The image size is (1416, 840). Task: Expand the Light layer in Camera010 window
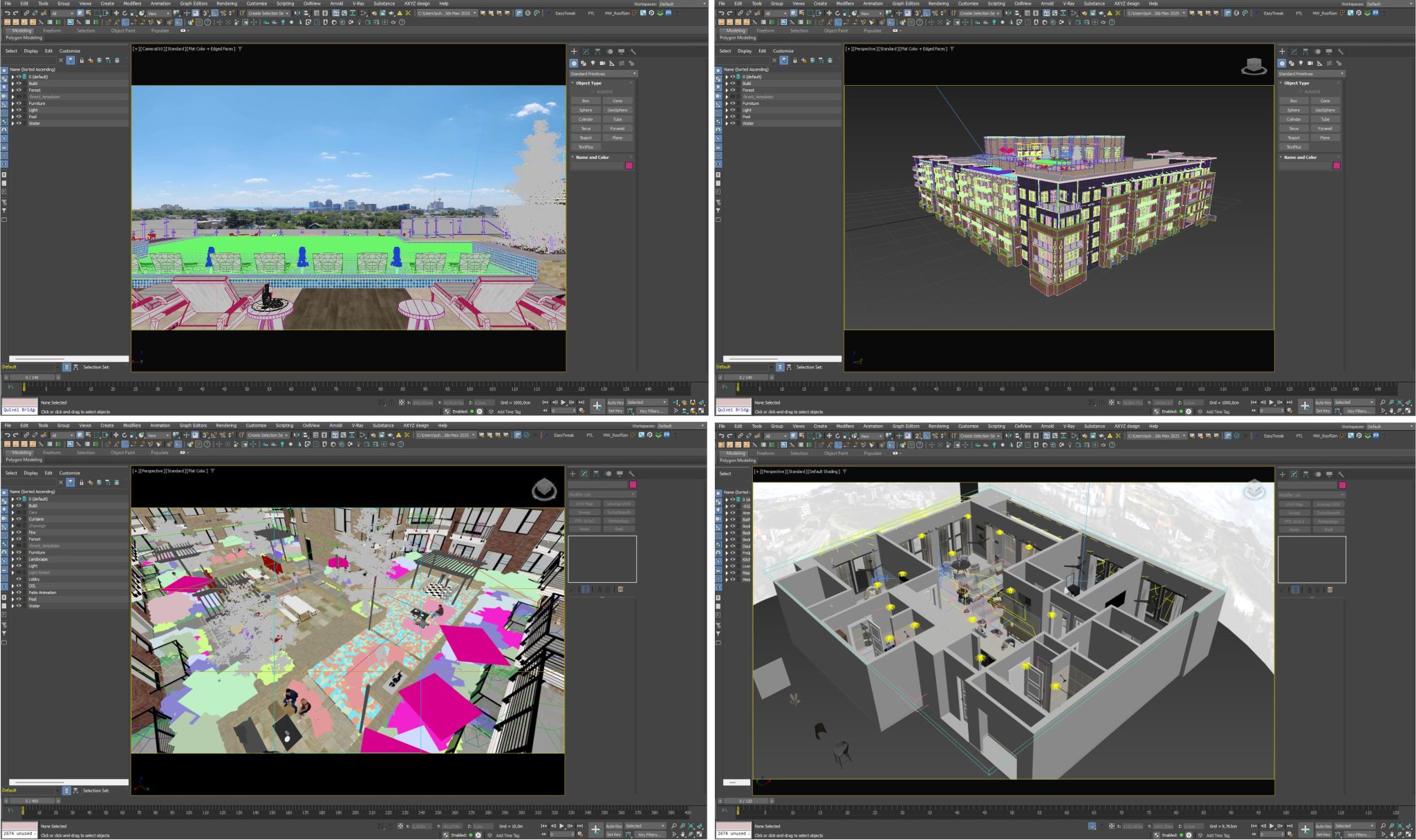pos(12,110)
